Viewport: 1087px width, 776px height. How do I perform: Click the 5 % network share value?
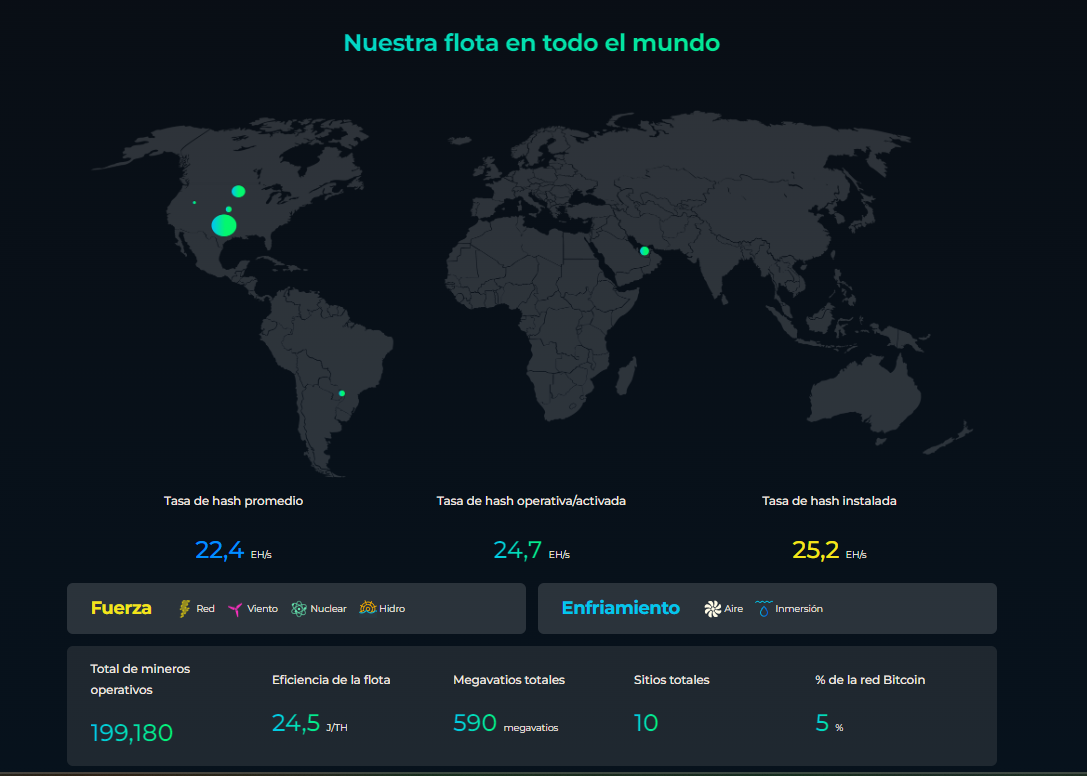(x=829, y=723)
